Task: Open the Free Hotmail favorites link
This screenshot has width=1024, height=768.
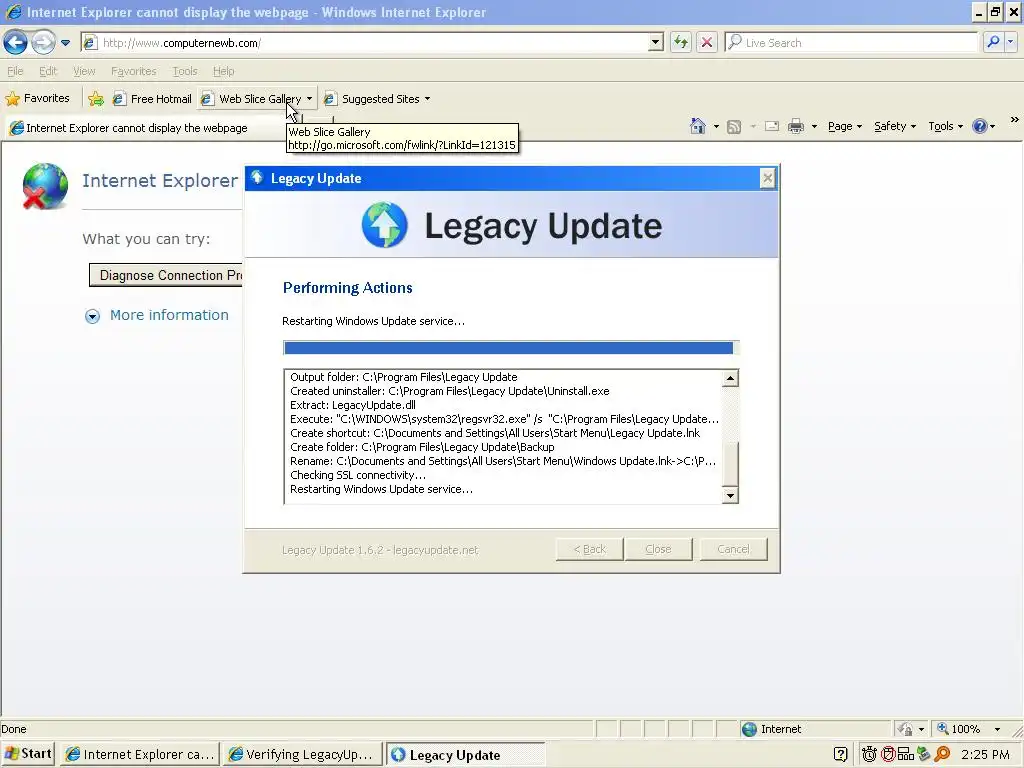Action: 152,99
